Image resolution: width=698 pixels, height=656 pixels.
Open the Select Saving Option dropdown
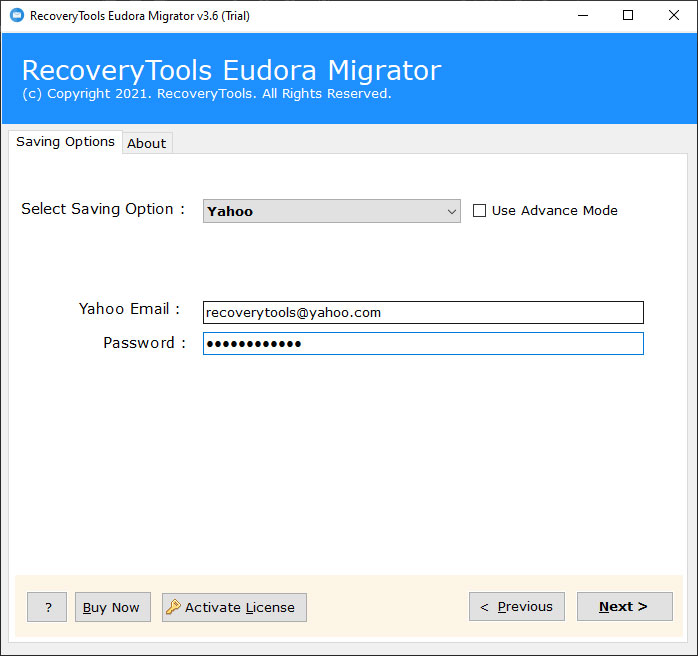click(332, 211)
